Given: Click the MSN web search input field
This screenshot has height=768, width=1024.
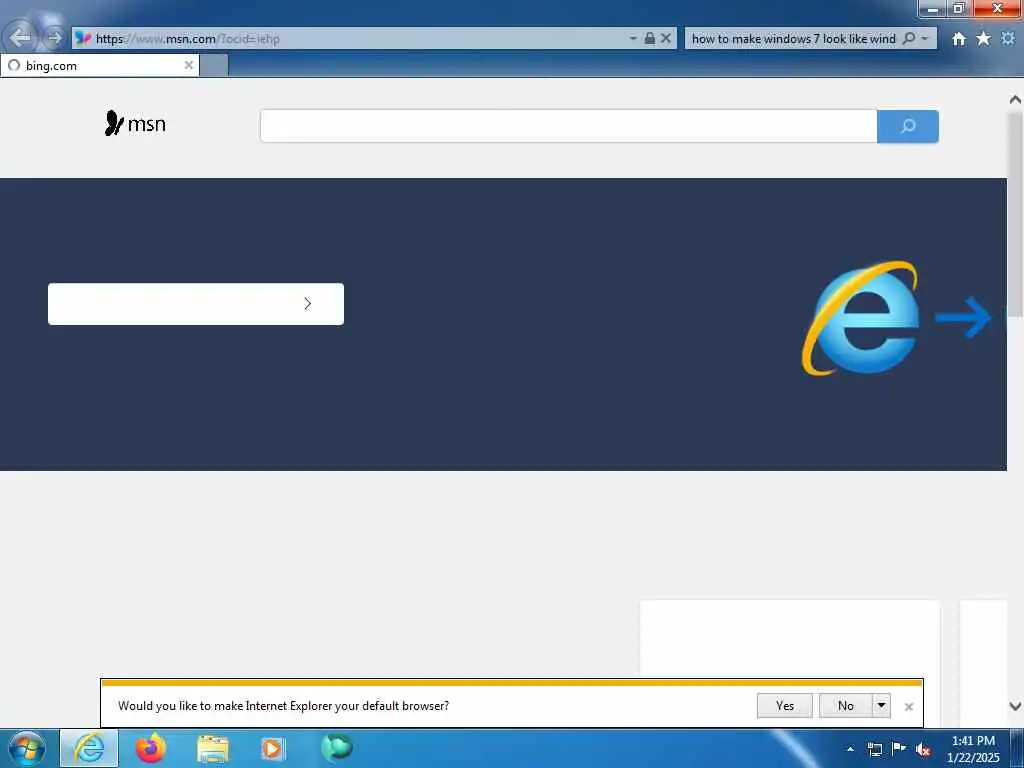Looking at the screenshot, I should coord(568,126).
